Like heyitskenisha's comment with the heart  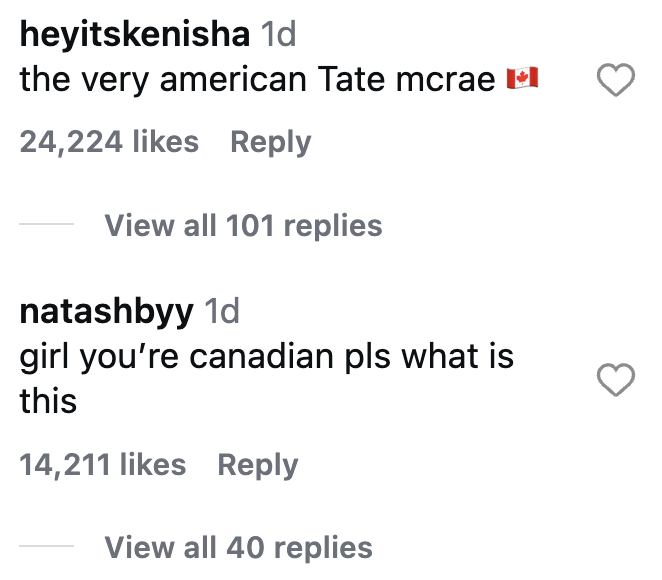click(616, 81)
